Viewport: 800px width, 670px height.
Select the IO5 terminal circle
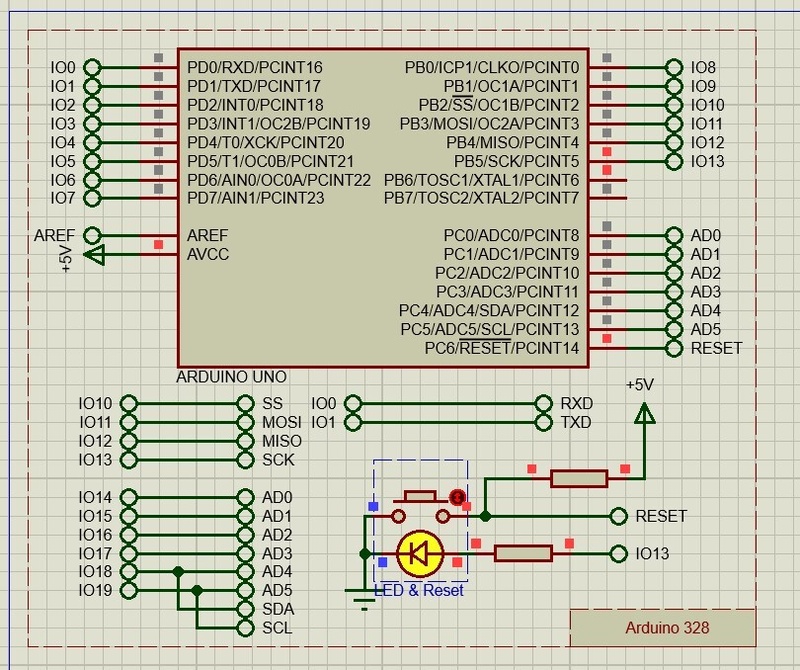click(x=92, y=161)
